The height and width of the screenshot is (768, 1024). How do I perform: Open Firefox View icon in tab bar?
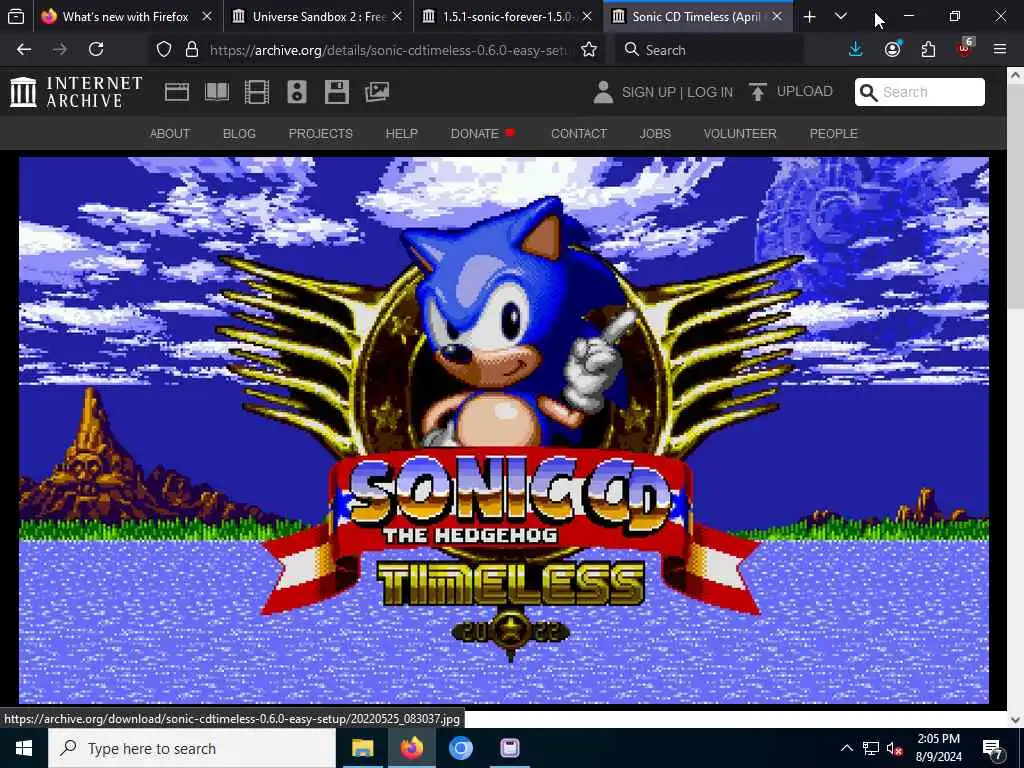click(x=16, y=16)
